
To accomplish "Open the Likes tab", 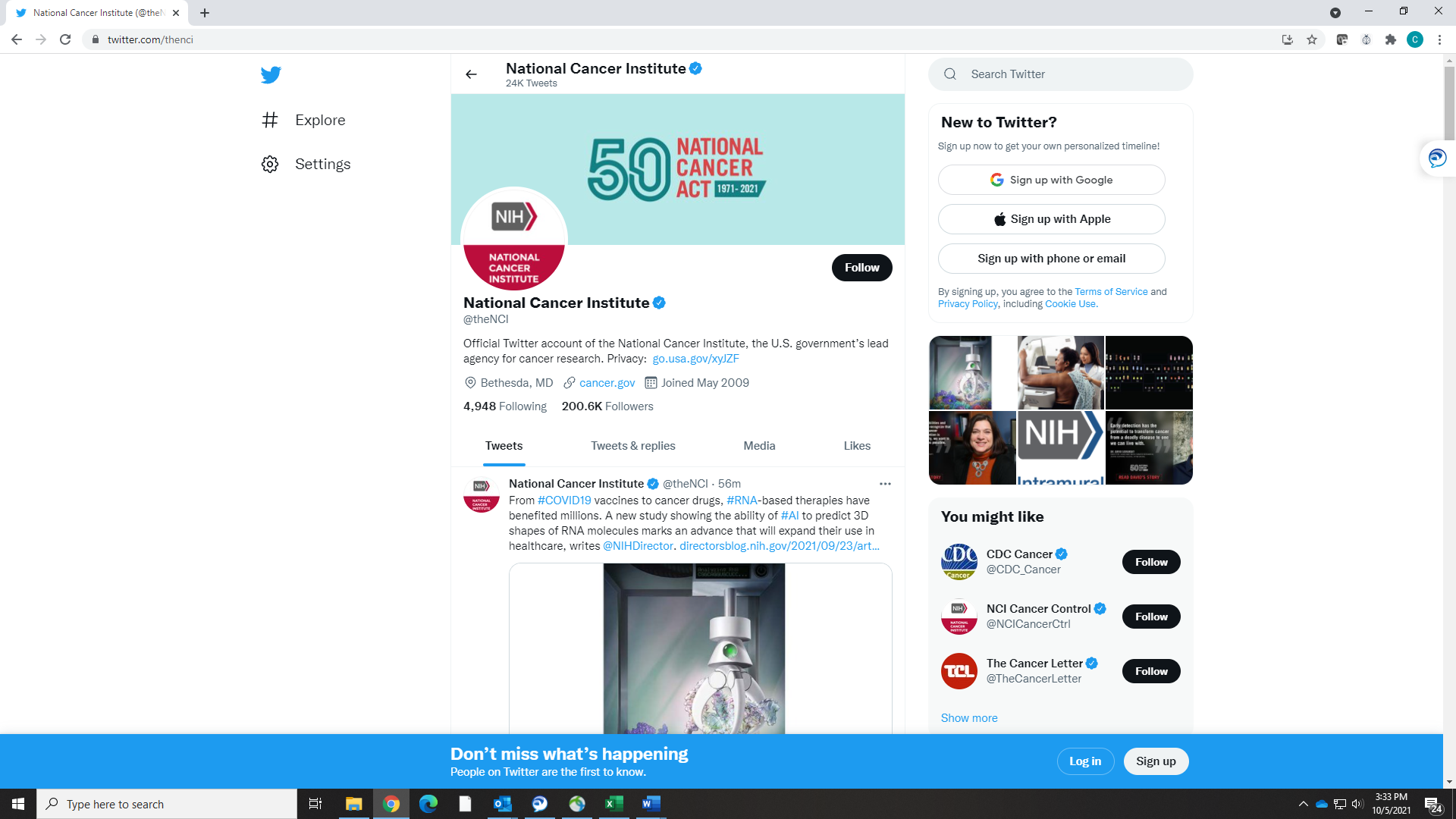I will [x=857, y=446].
